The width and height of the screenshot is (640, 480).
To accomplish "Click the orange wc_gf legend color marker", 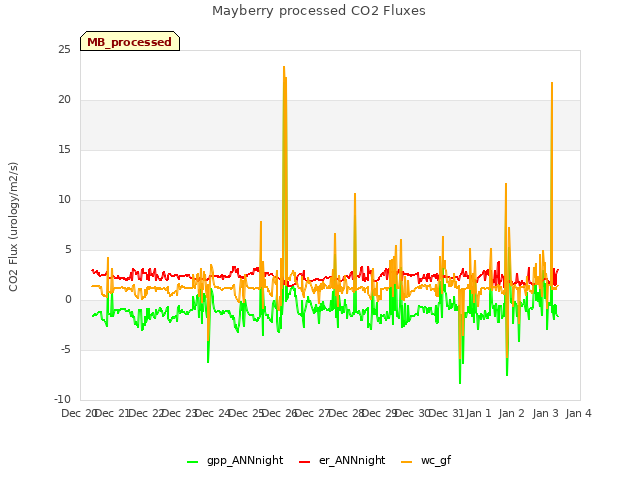I will (407, 462).
